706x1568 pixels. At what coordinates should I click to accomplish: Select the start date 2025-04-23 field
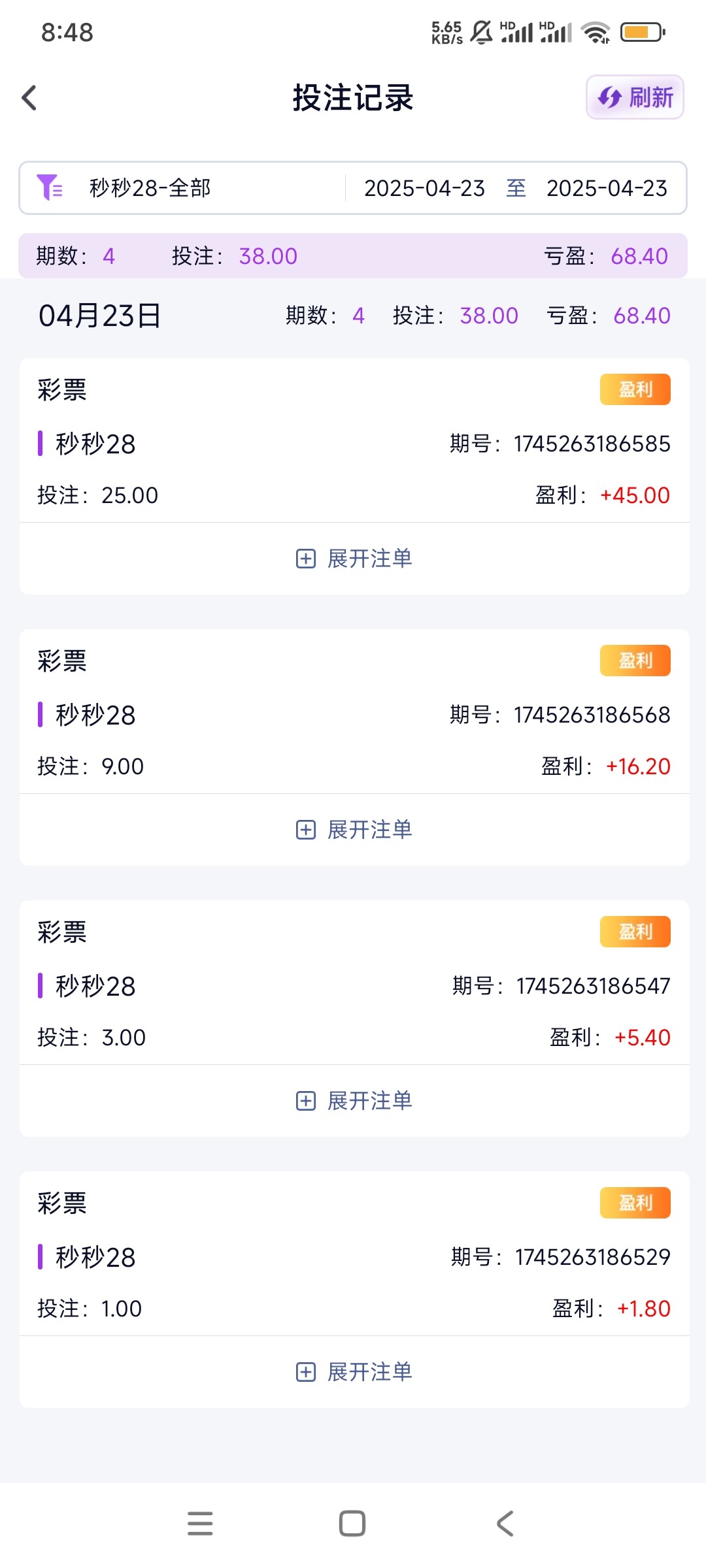tap(424, 188)
